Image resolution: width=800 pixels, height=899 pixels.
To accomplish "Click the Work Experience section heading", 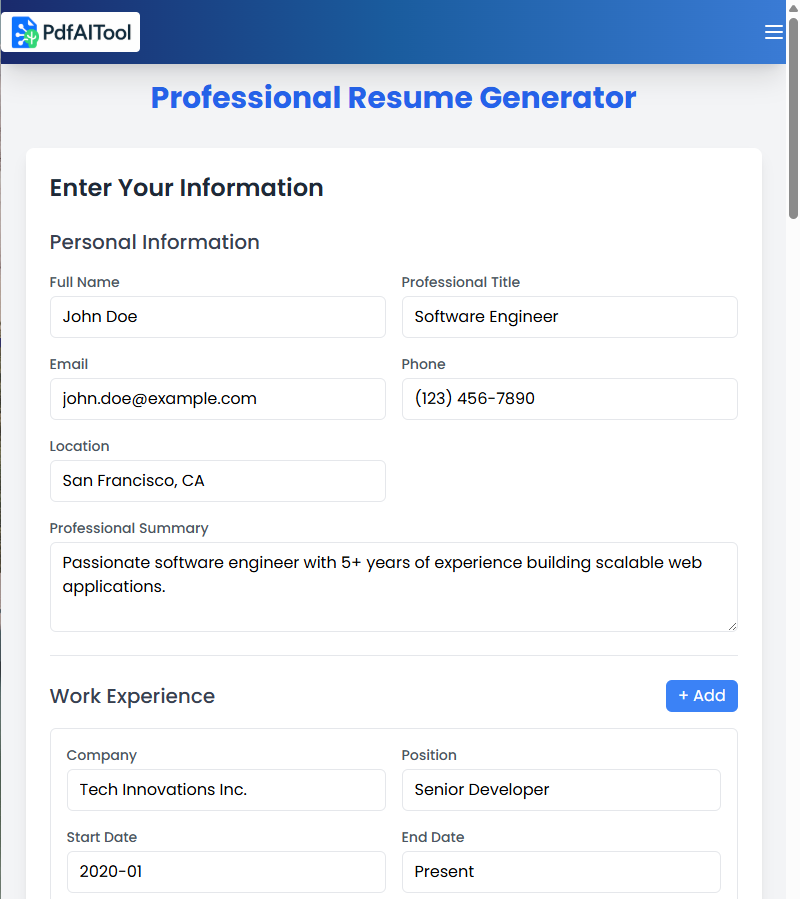I will point(132,696).
